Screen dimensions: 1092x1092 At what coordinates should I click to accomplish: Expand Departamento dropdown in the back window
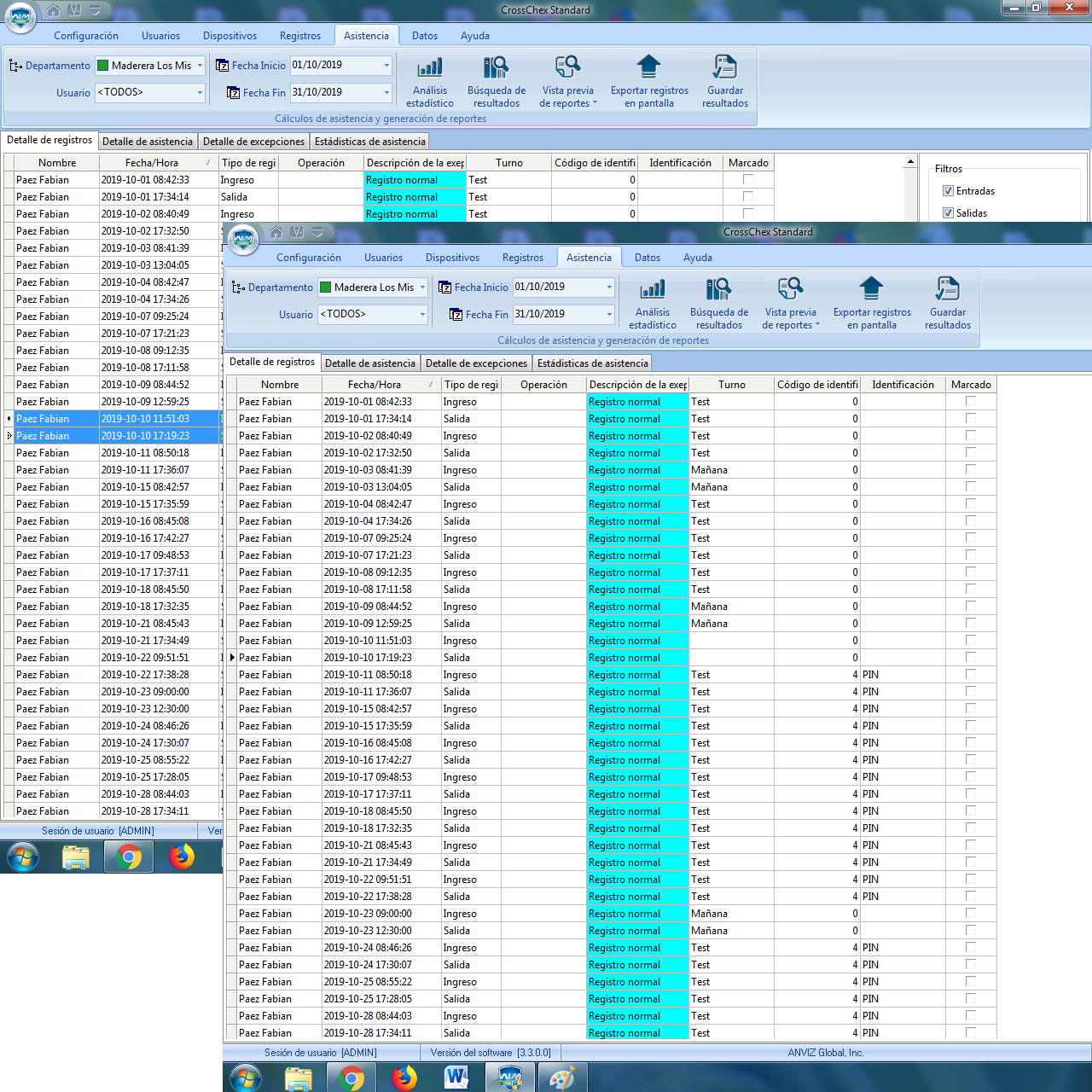(x=200, y=66)
